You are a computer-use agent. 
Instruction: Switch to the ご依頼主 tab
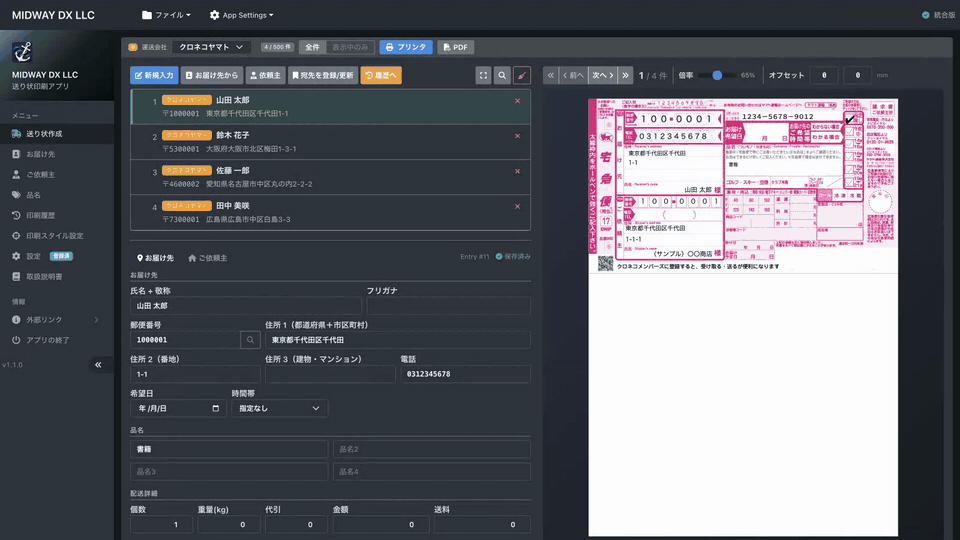pos(208,258)
